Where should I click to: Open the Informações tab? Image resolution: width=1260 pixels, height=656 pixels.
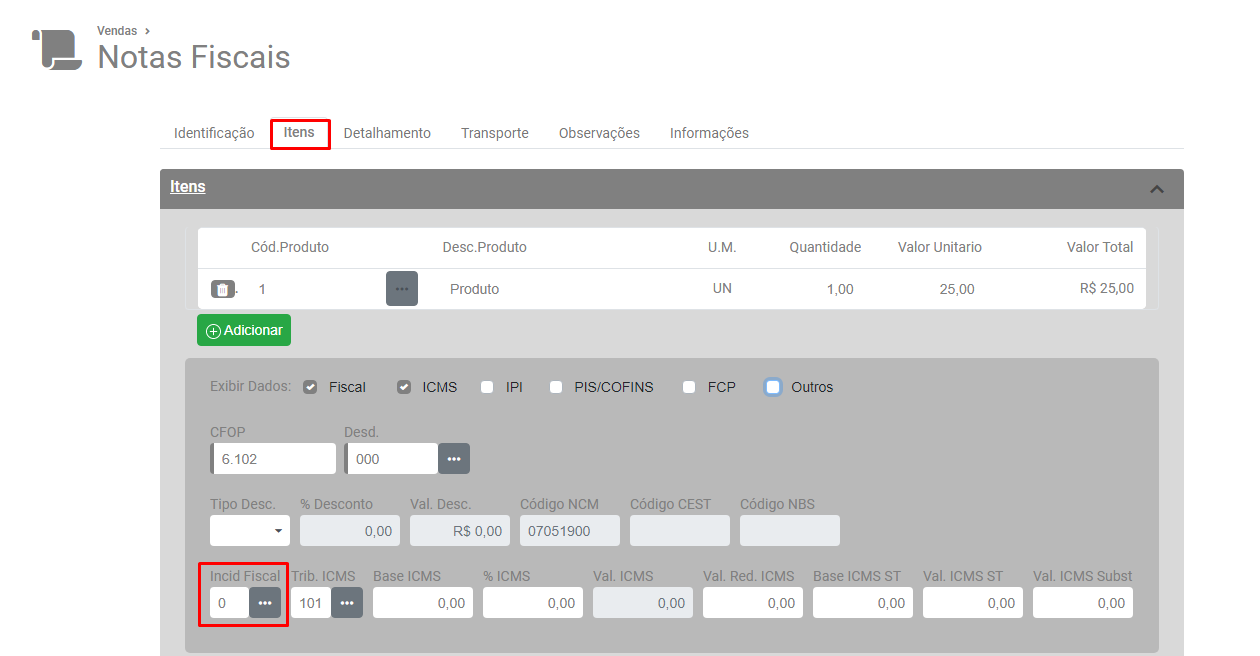(x=709, y=133)
